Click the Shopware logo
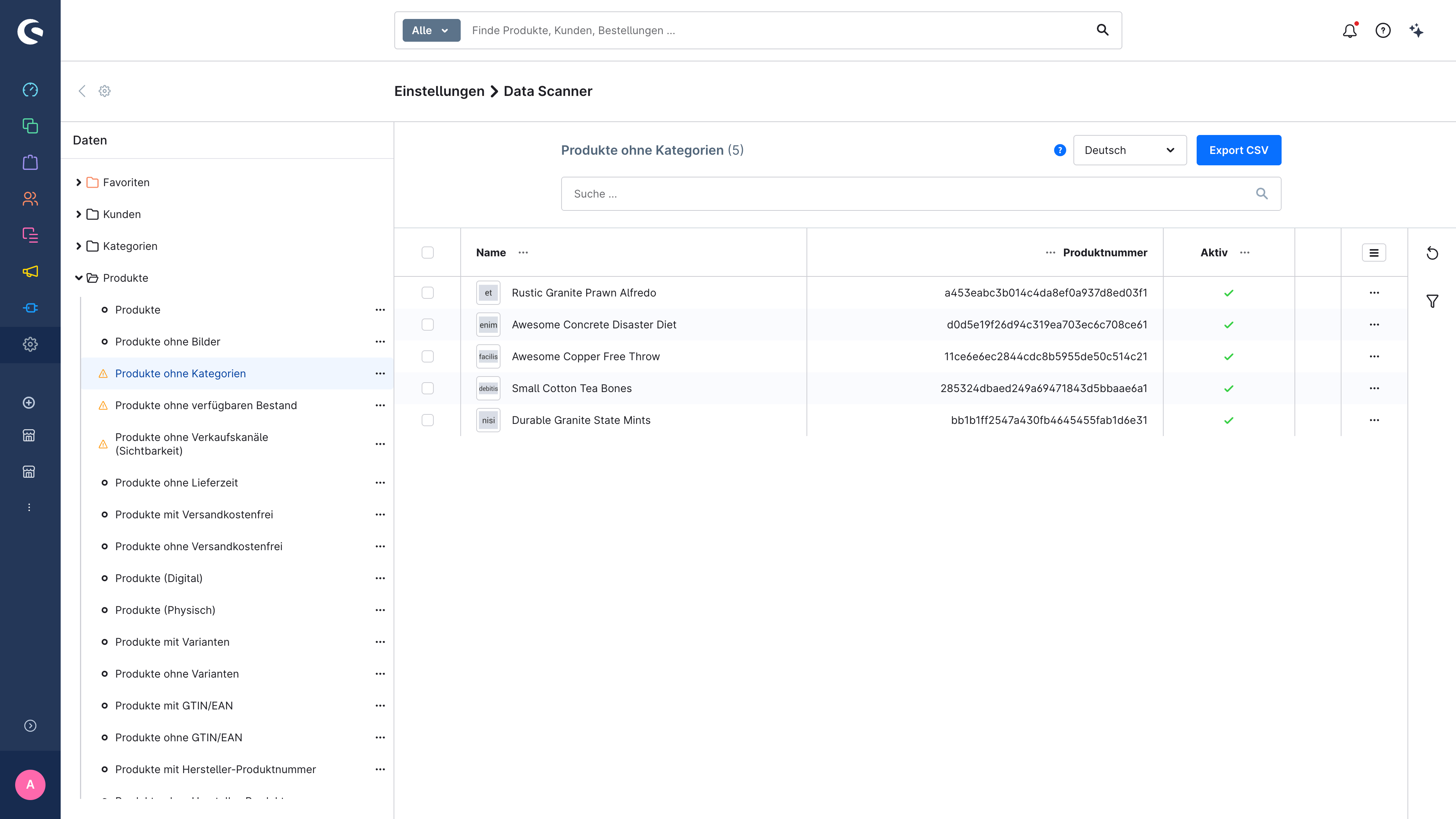 30,31
